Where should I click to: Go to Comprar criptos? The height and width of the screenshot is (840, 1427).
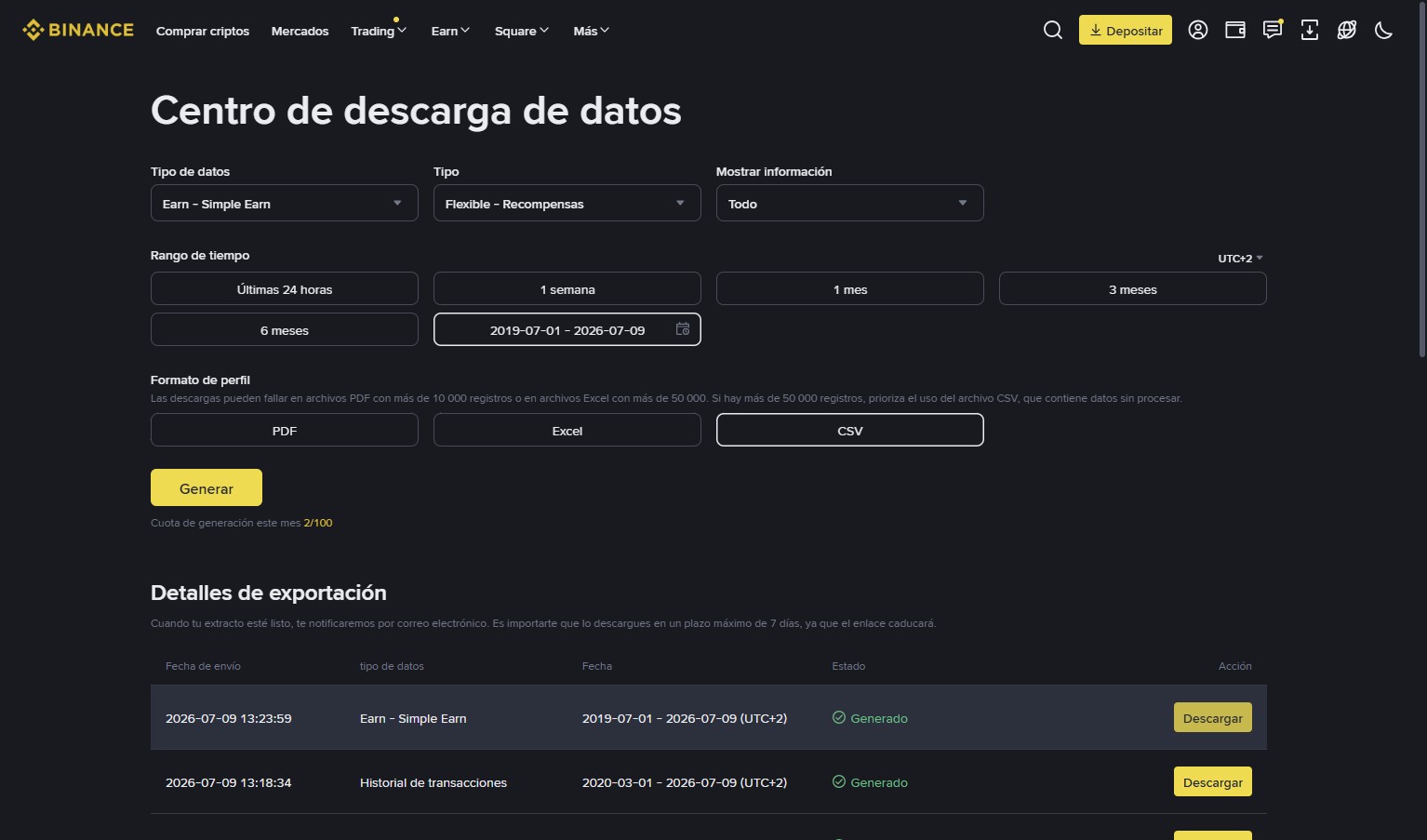[203, 31]
